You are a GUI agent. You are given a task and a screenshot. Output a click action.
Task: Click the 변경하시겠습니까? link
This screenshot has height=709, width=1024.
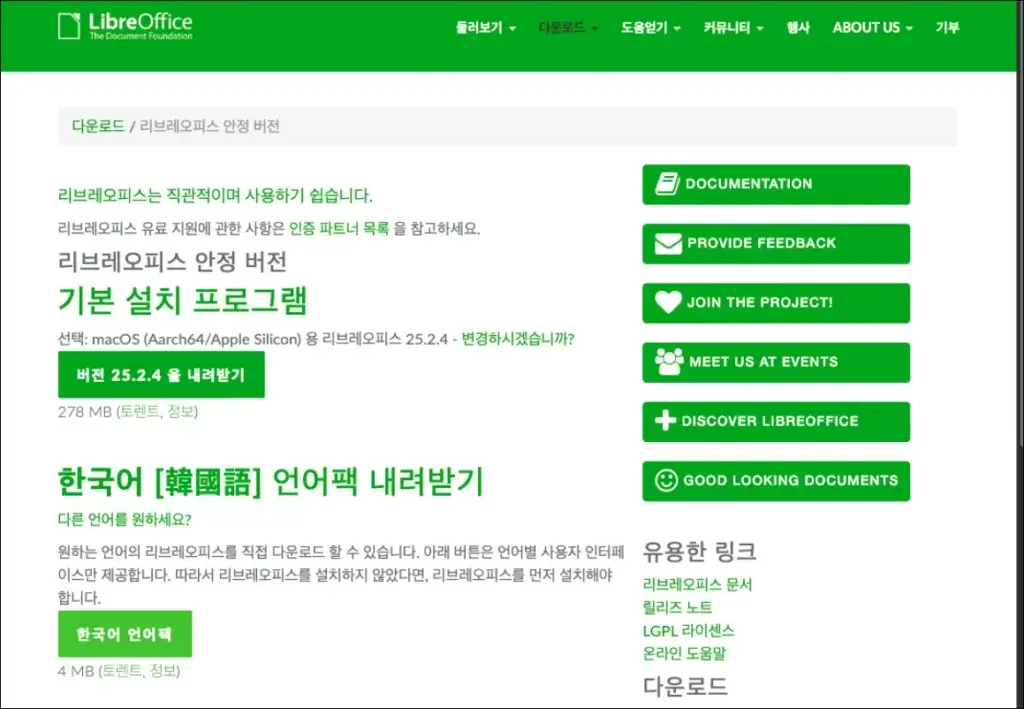tap(517, 339)
